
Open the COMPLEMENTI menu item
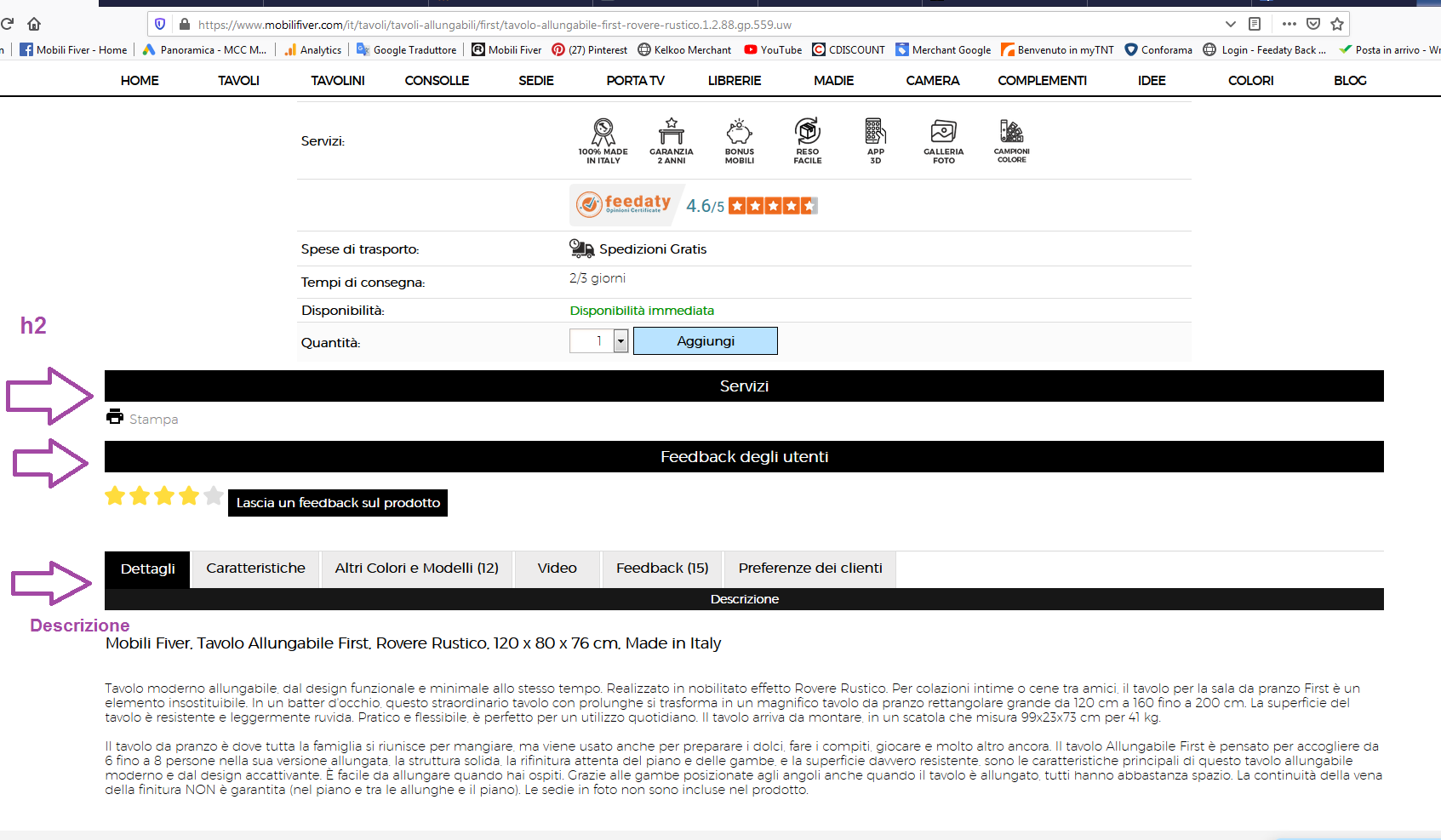(x=1043, y=81)
